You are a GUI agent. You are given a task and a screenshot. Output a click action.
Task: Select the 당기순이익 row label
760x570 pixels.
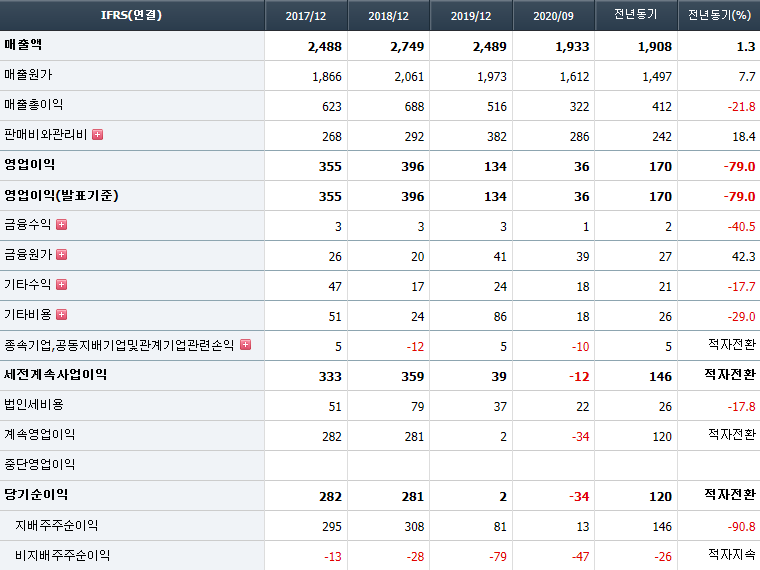point(36,495)
